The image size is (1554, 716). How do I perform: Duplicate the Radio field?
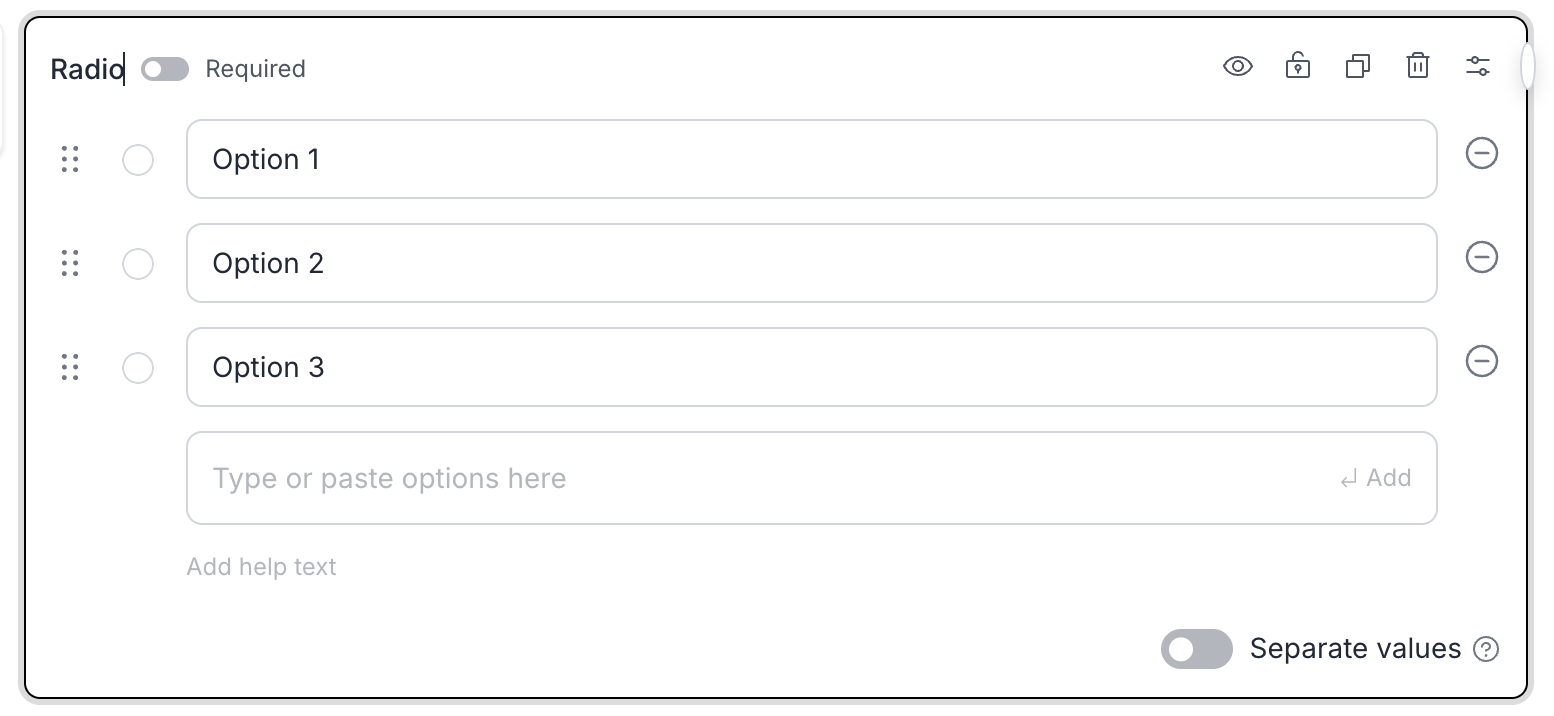tap(1358, 67)
